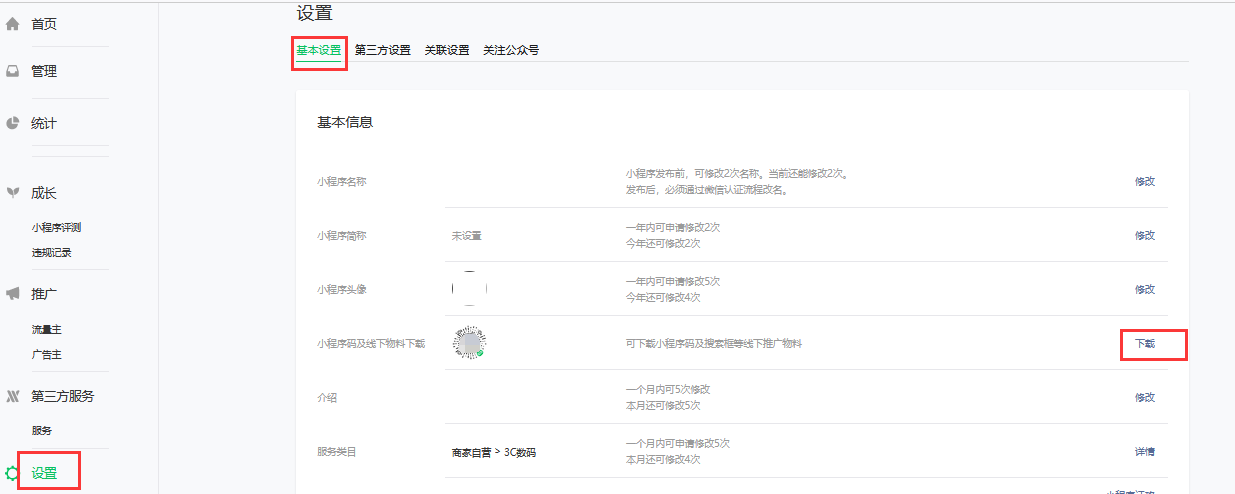Viewport: 1235px width, 494px height.
Task: Click the mini program avatar image
Action: click(469, 288)
